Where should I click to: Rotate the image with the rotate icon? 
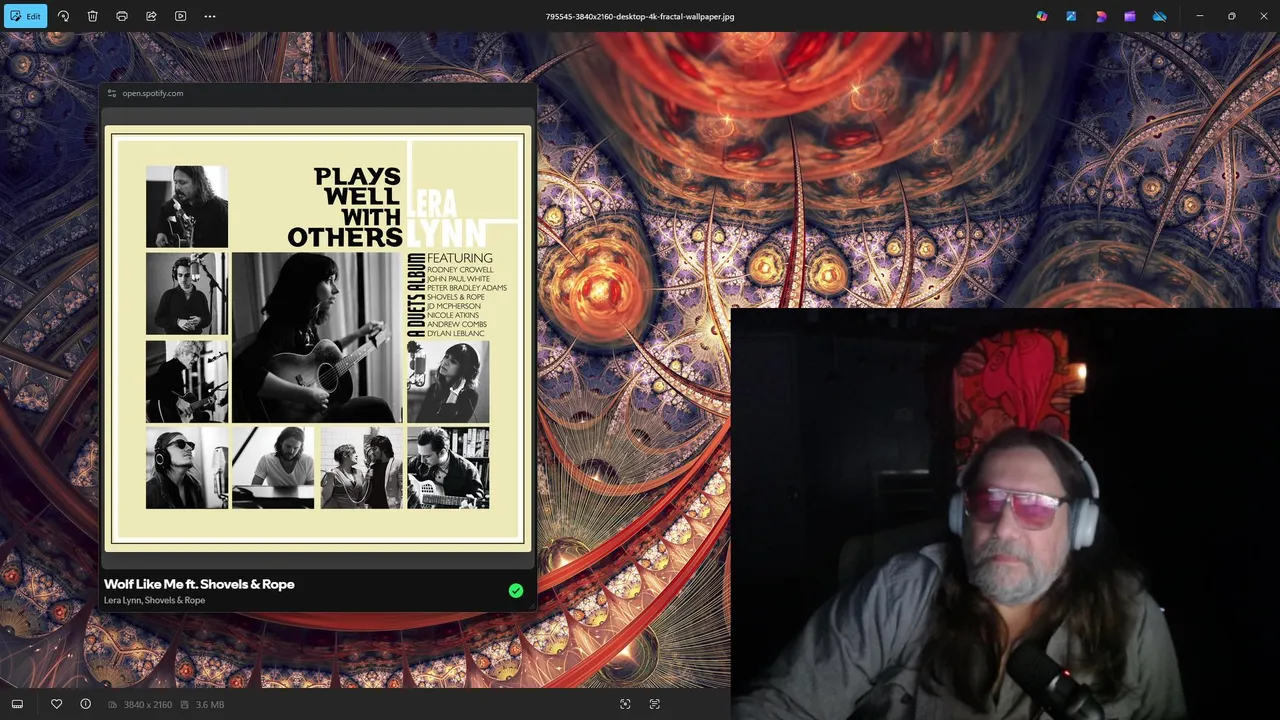63,16
